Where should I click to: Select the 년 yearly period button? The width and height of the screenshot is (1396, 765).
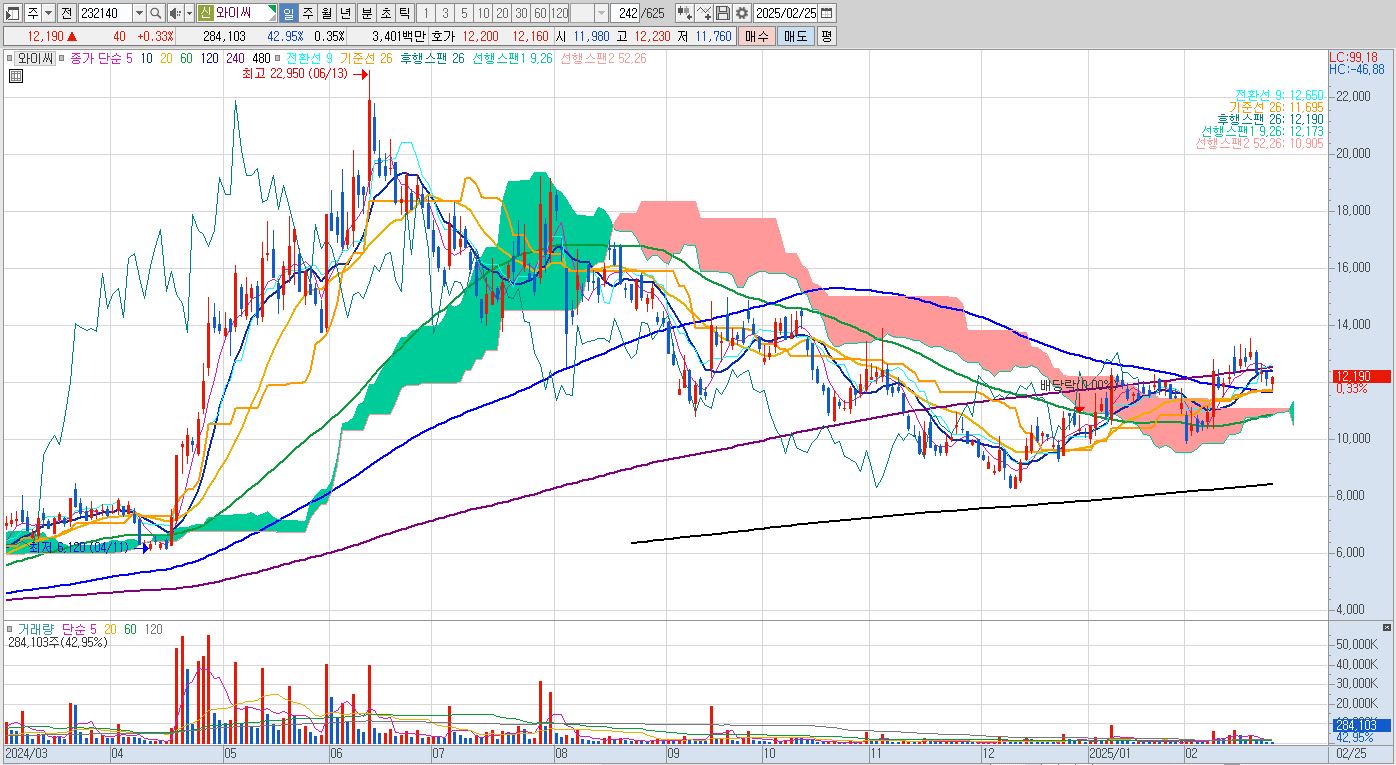tap(345, 13)
